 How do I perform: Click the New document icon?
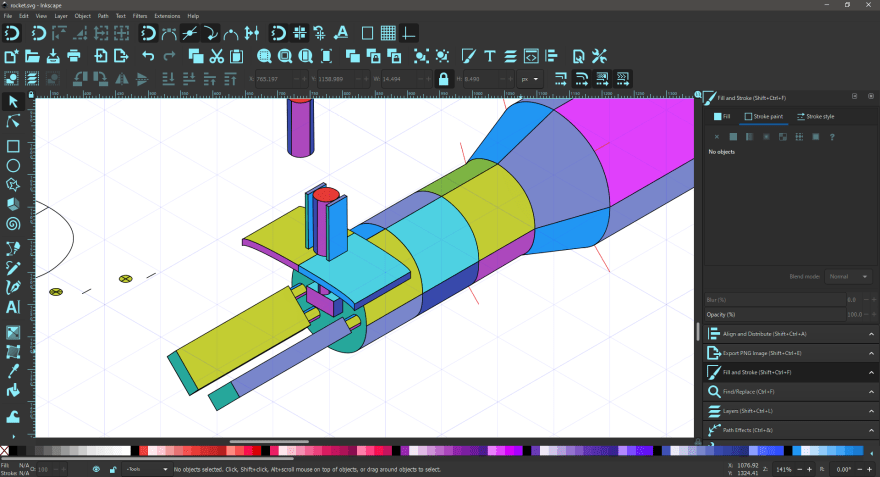tap(11, 56)
